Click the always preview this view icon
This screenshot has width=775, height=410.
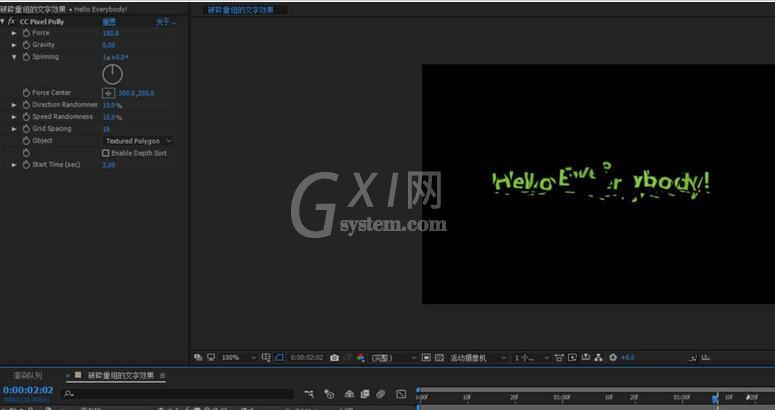click(198, 357)
